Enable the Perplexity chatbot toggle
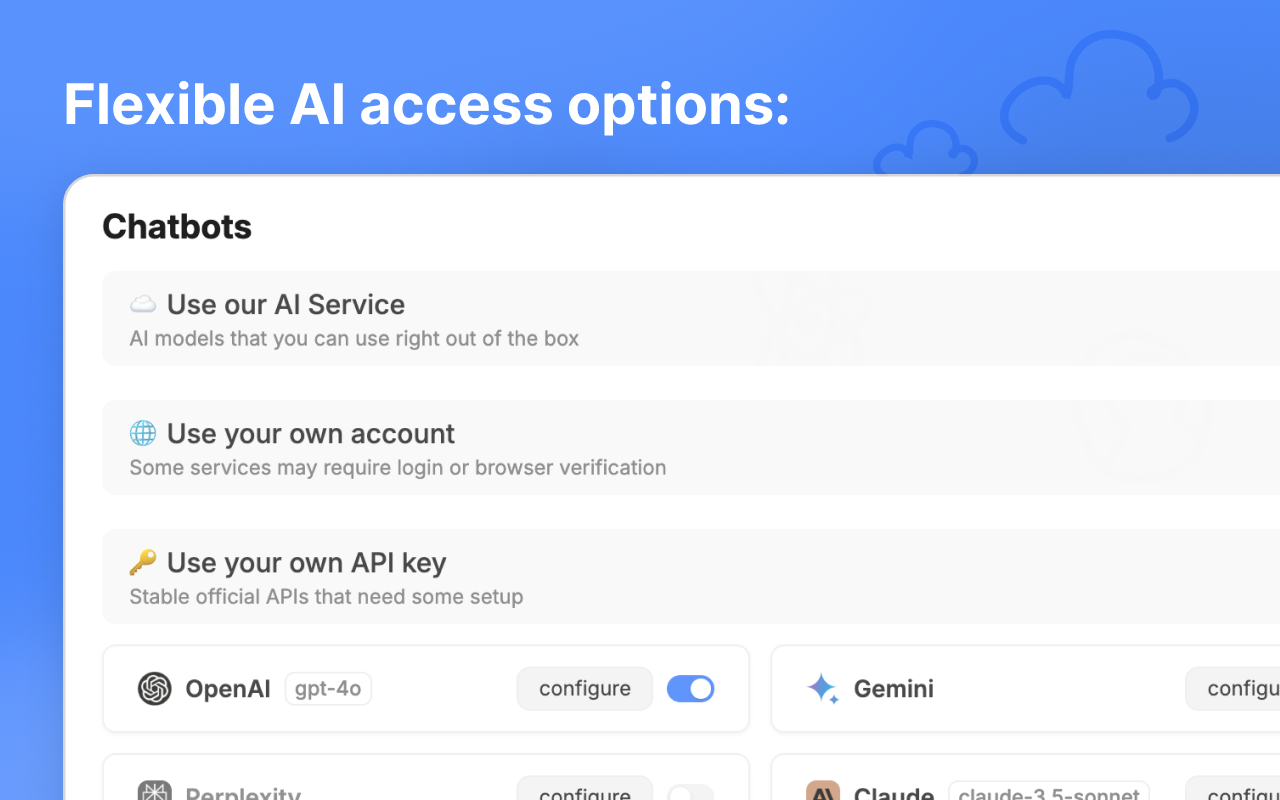The width and height of the screenshot is (1280, 800). tap(690, 793)
